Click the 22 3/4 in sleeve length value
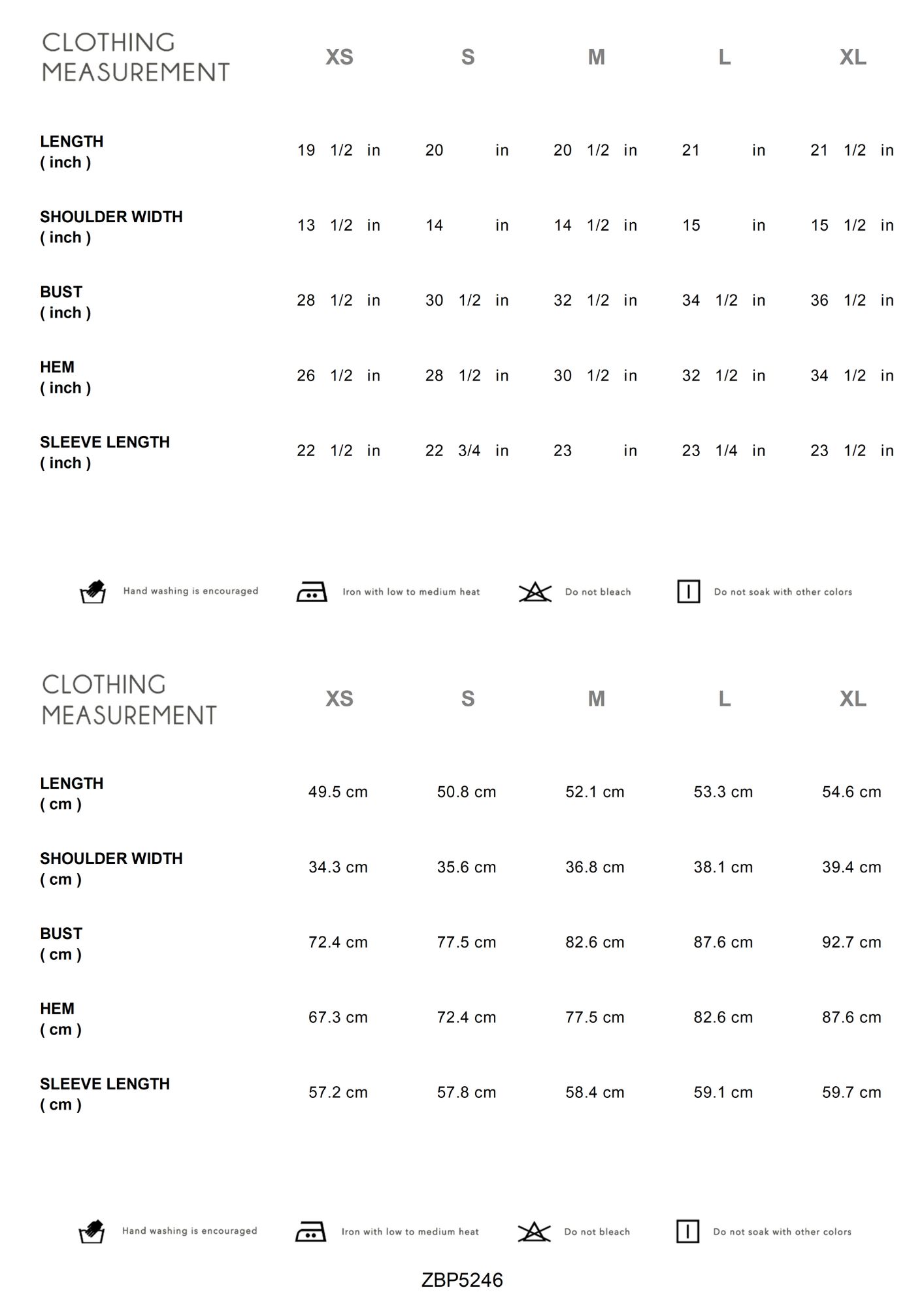924x1307 pixels. [x=467, y=451]
